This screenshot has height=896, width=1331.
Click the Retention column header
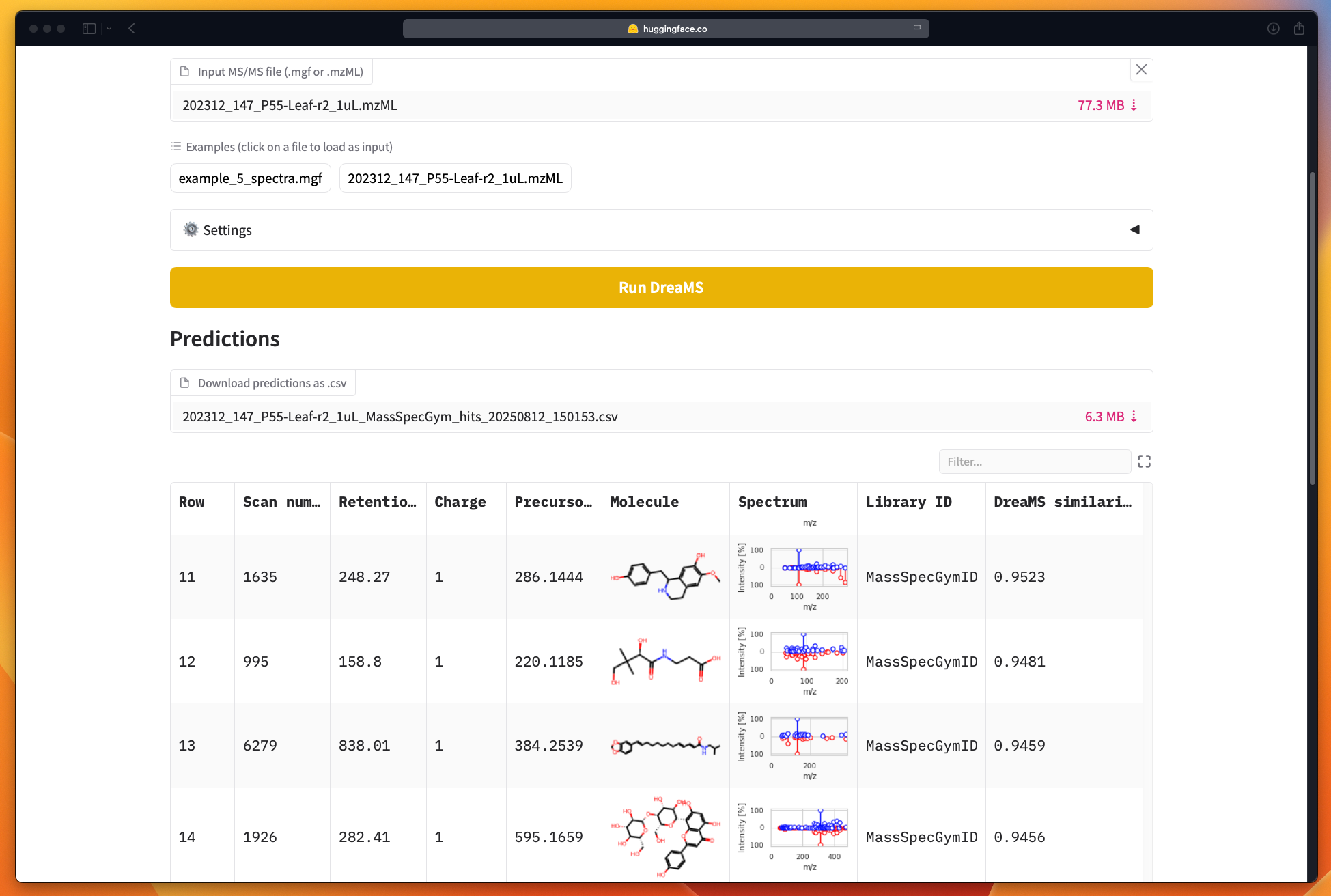tap(377, 502)
